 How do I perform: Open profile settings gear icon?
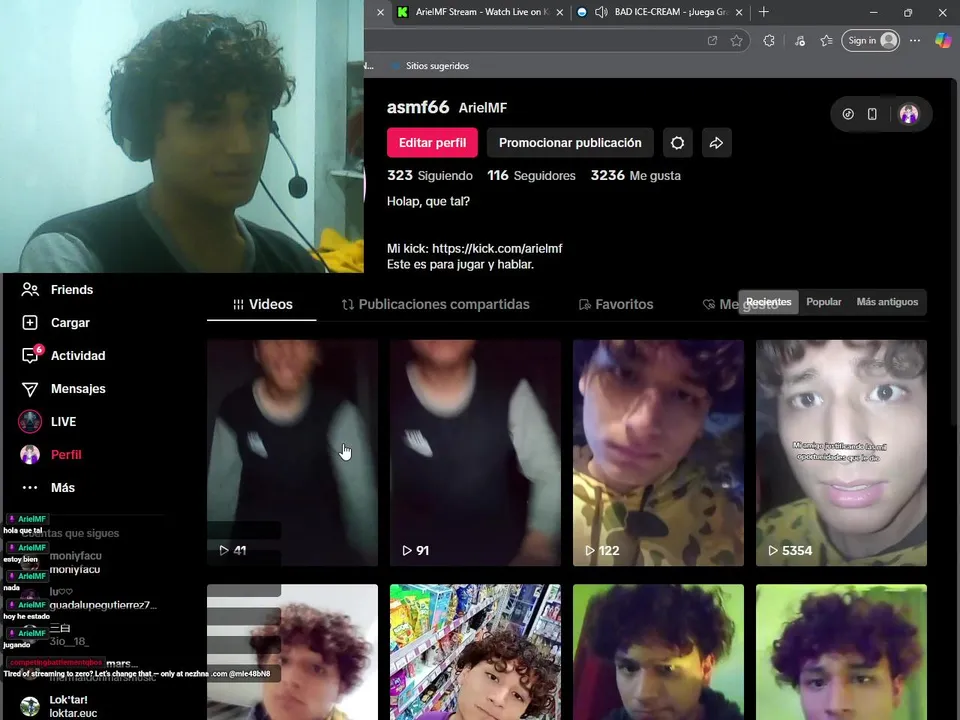[677, 143]
